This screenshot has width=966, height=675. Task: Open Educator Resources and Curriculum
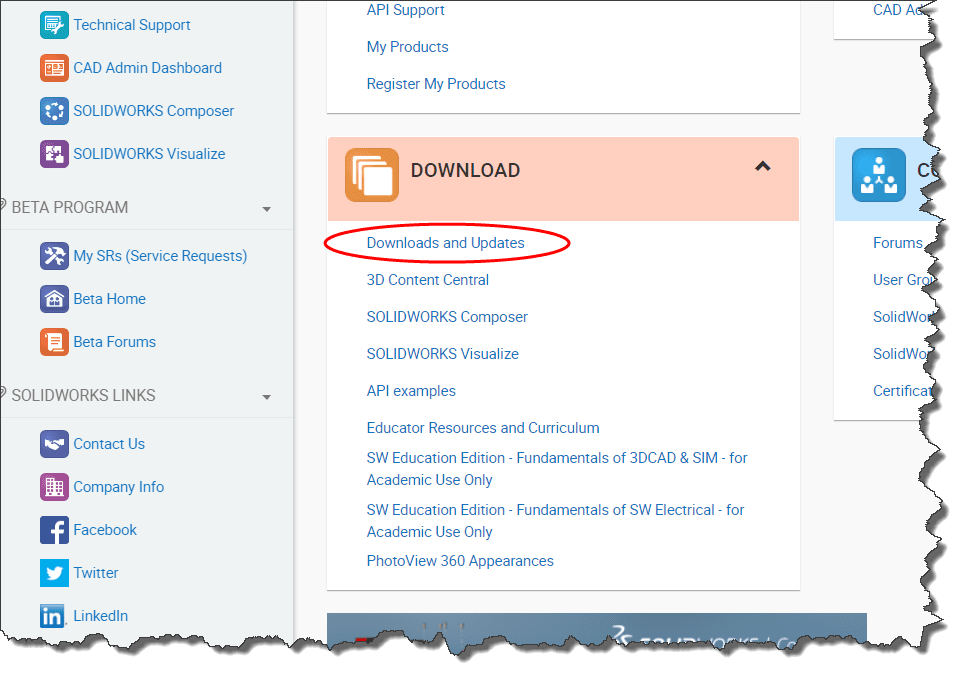tap(483, 428)
